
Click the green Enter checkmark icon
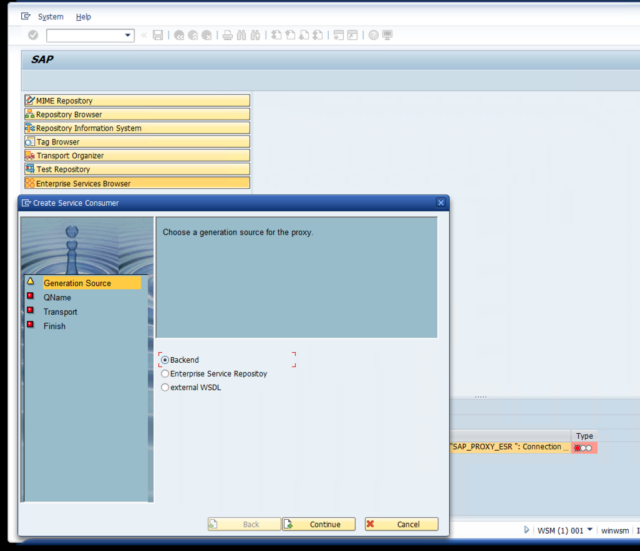click(33, 35)
